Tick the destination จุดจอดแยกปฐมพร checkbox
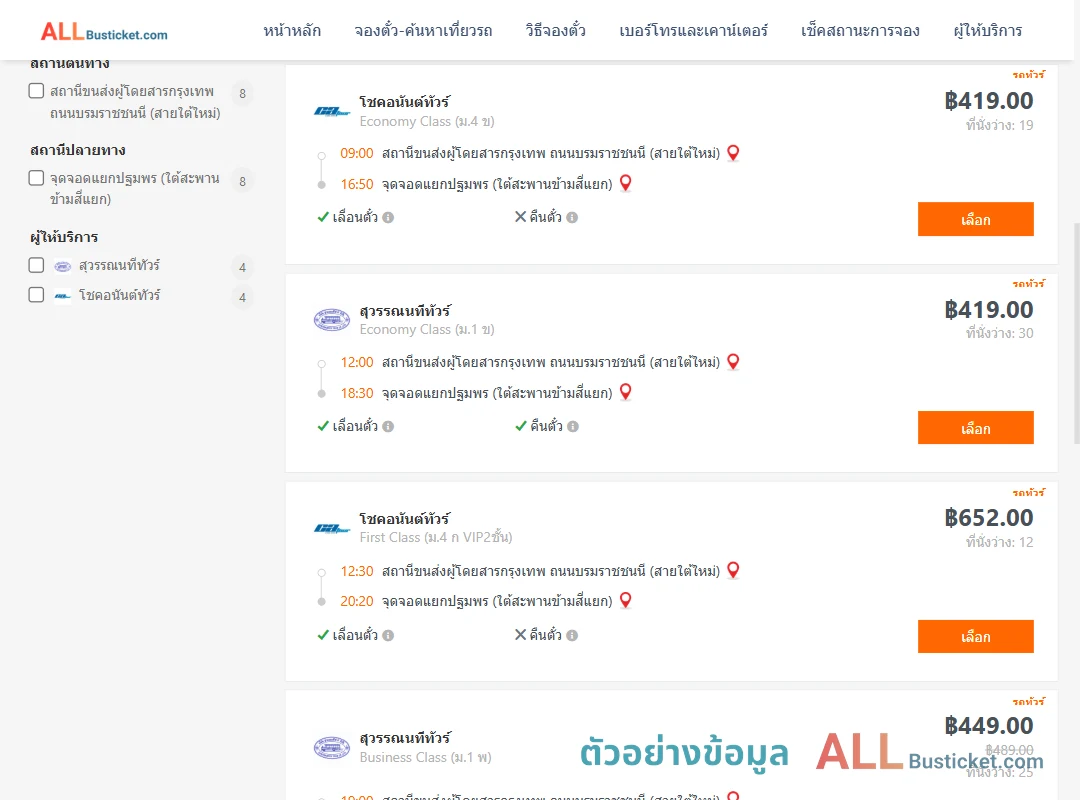 37,178
